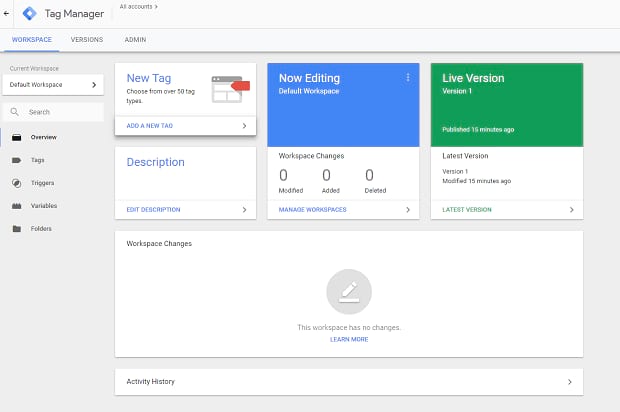Click Edit Description link

(x=153, y=210)
